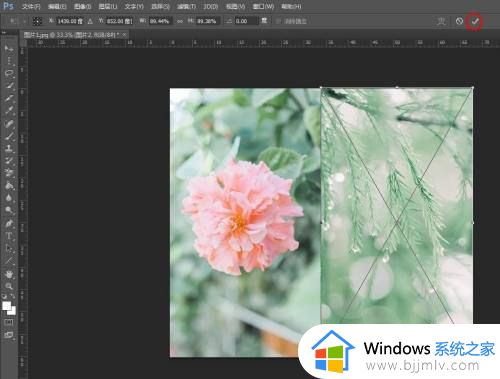Set the reference point location
This screenshot has height=379, width=500.
(37, 21)
